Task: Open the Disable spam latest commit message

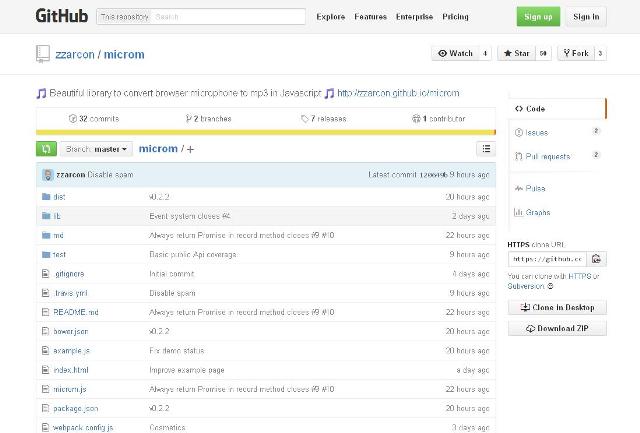Action: 110,175
